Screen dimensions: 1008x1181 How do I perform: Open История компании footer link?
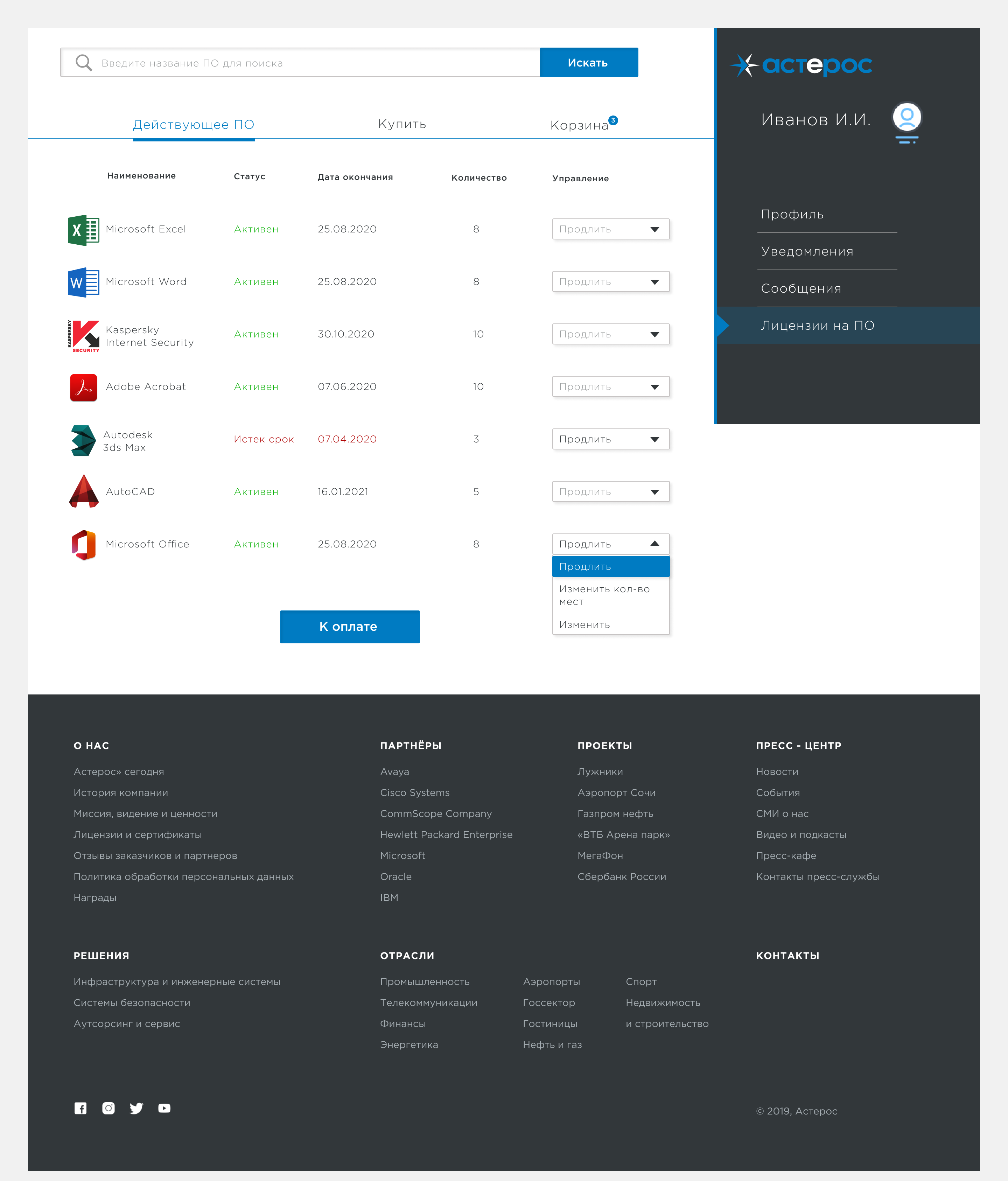pyautogui.click(x=121, y=793)
